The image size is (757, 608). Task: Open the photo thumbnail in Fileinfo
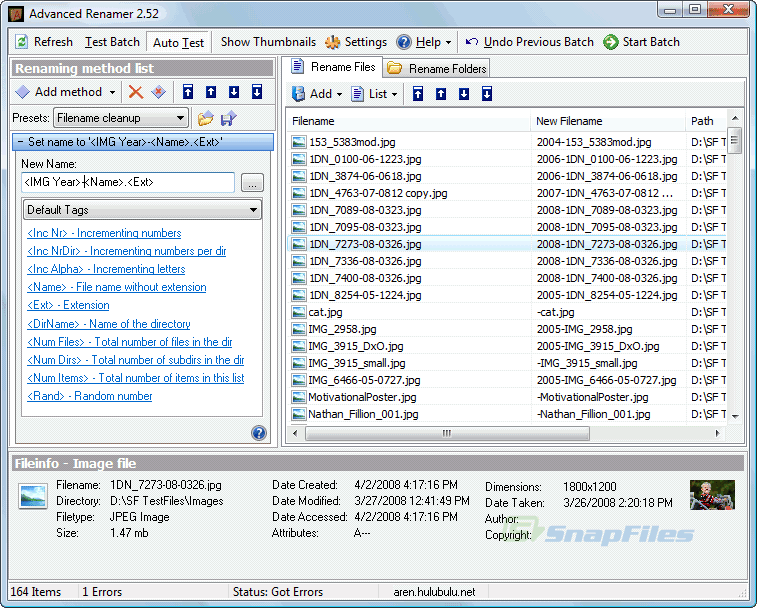(x=712, y=495)
